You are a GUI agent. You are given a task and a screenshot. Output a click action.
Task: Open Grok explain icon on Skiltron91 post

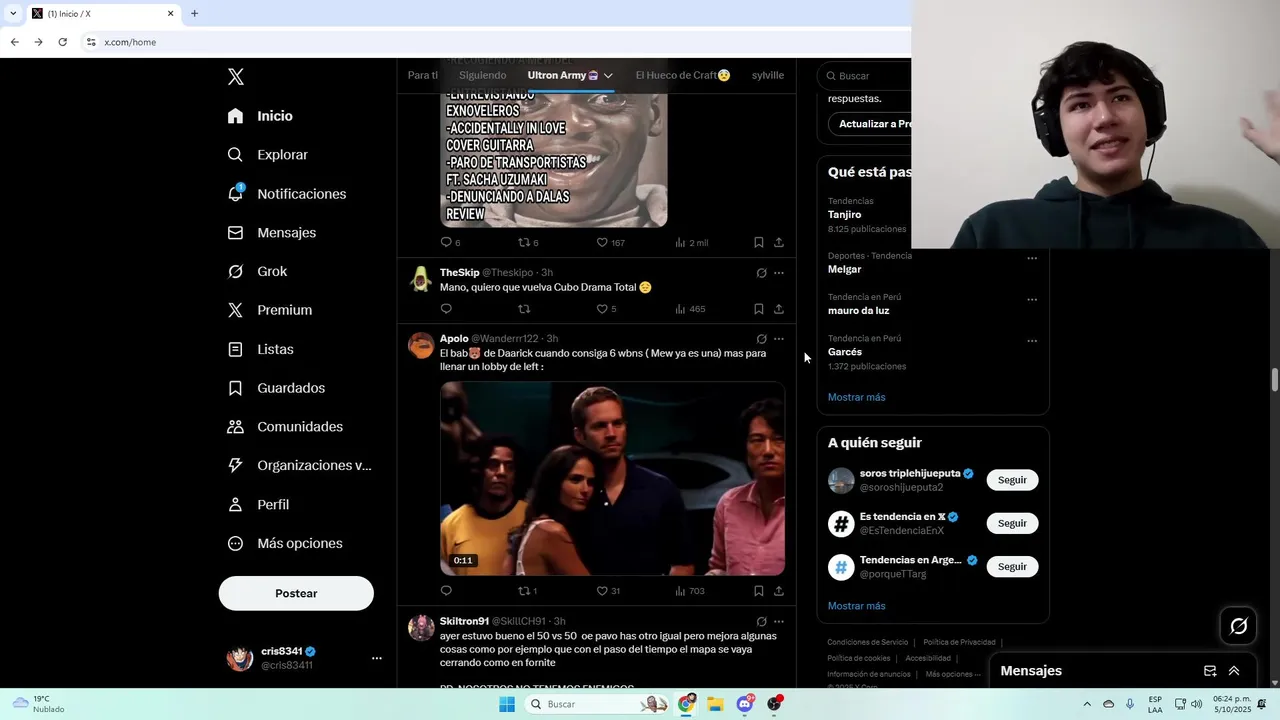tap(761, 622)
